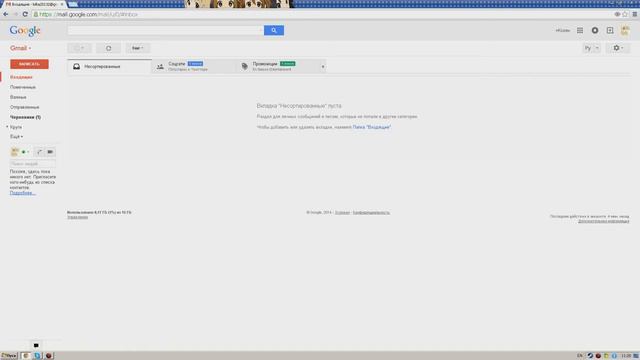
Task: Open the Privacy link in the footer
Action: [371, 213]
